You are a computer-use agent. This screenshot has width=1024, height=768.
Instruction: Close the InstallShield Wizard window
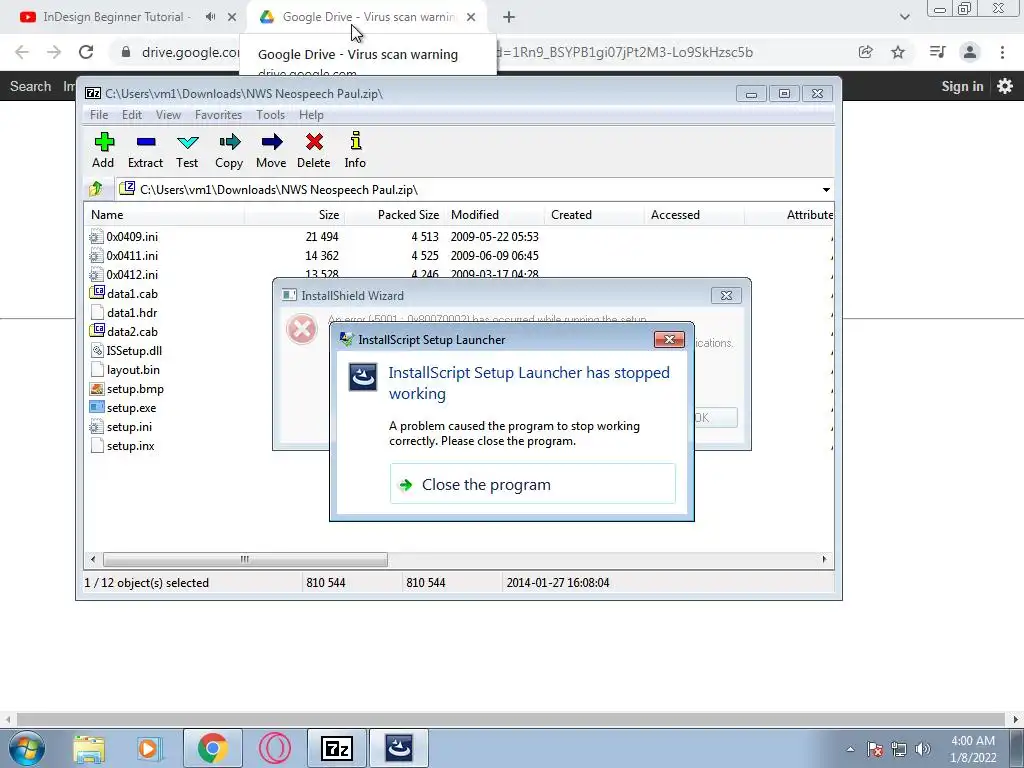[x=726, y=296]
